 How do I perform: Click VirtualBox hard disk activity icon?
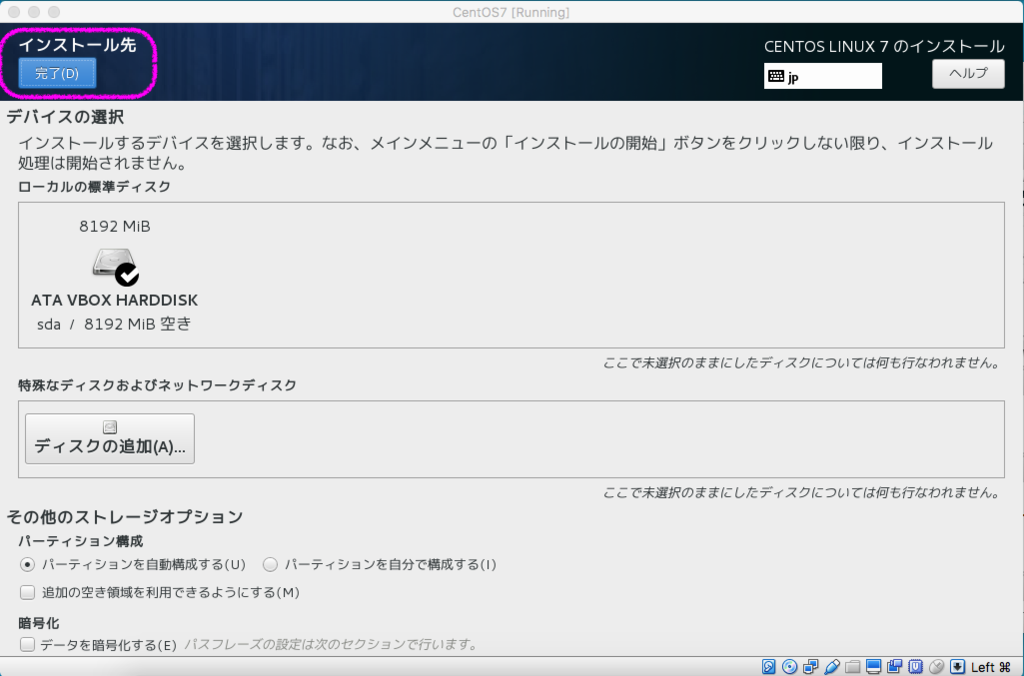[x=769, y=667]
